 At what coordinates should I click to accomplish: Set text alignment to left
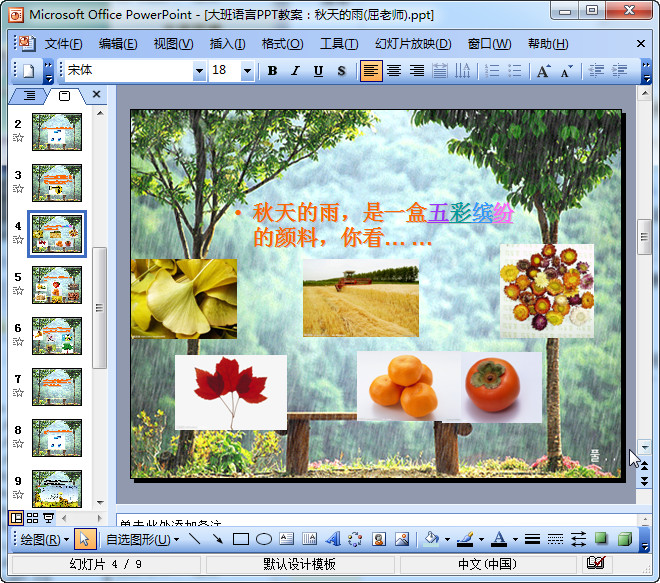tap(371, 70)
